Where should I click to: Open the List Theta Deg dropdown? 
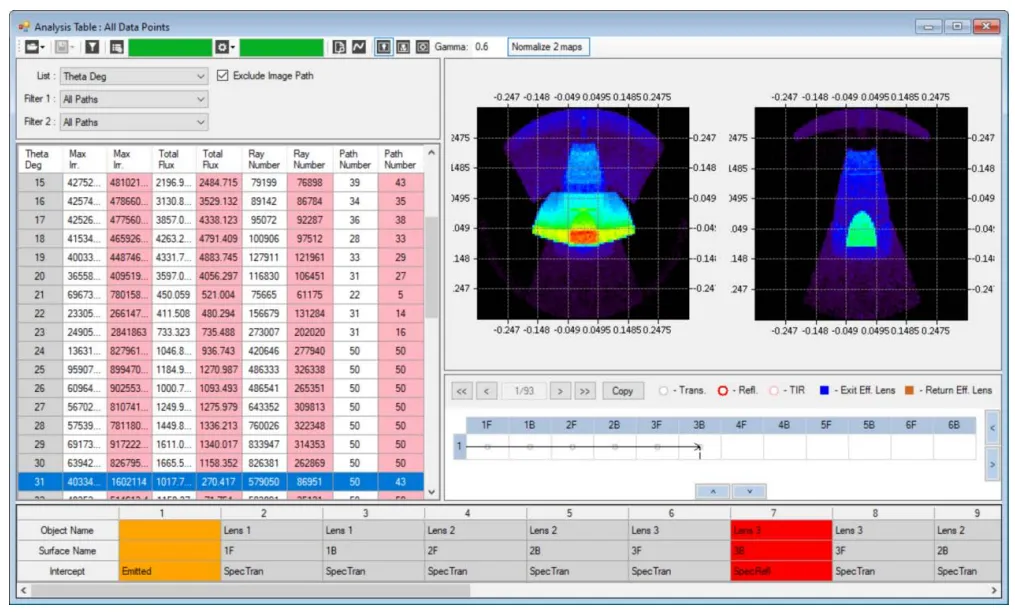point(134,76)
